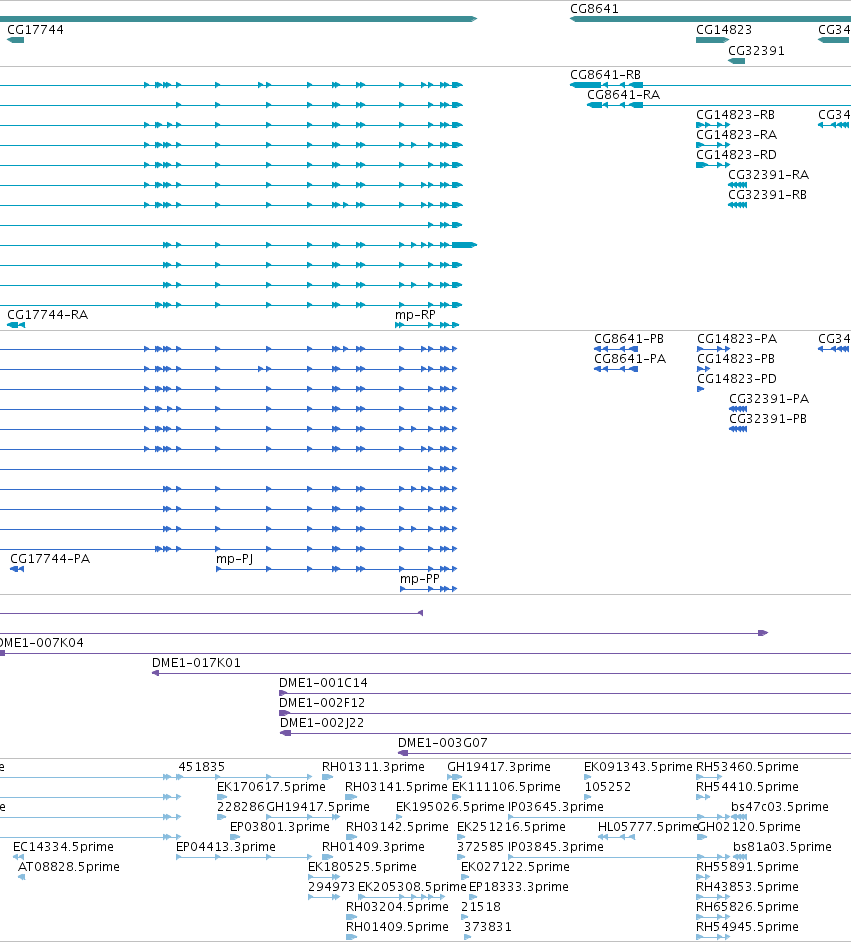
Task: Click the bs81a03.5prime EST label
Action: 782,846
